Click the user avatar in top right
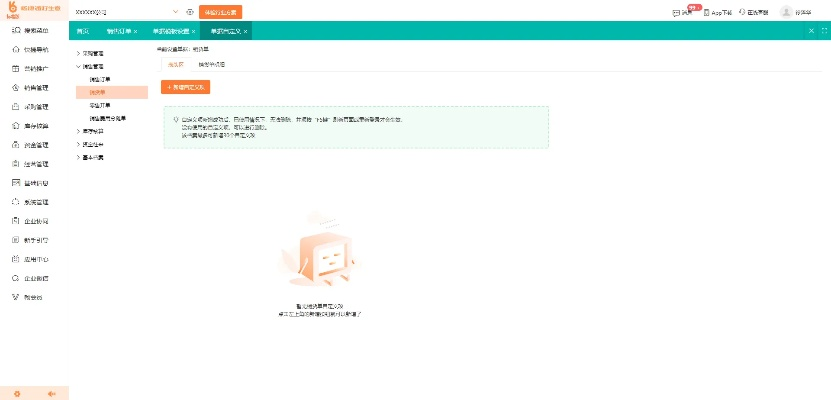This screenshot has height=400, width=831. click(786, 12)
